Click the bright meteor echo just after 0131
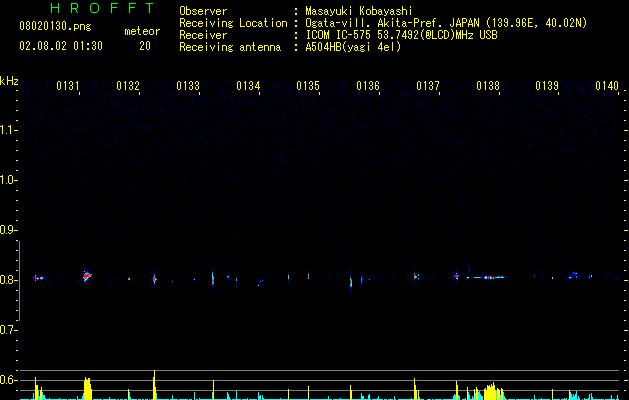Image resolution: width=629 pixels, height=400 pixels. click(x=87, y=276)
